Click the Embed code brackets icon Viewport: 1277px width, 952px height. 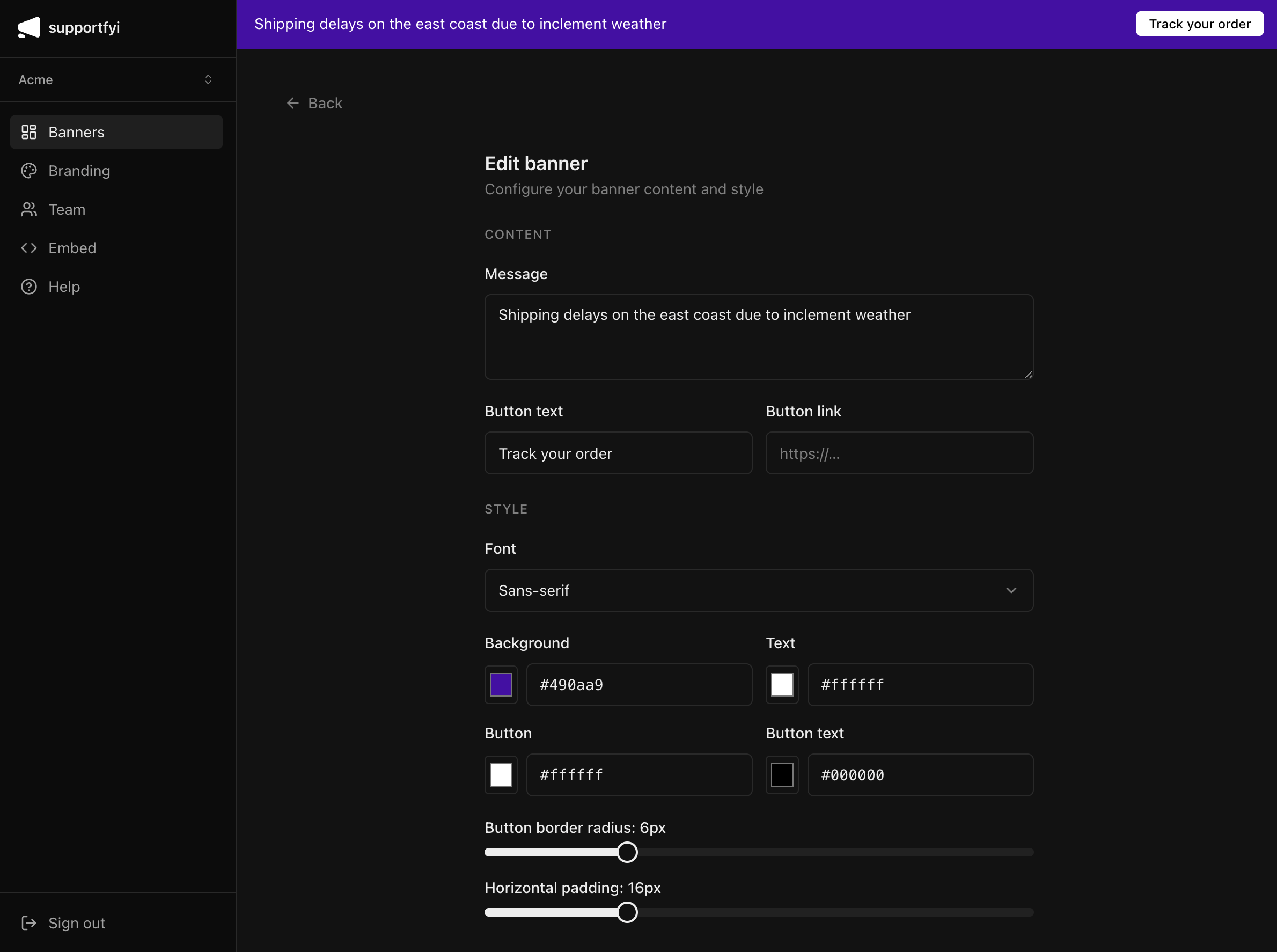coord(29,248)
